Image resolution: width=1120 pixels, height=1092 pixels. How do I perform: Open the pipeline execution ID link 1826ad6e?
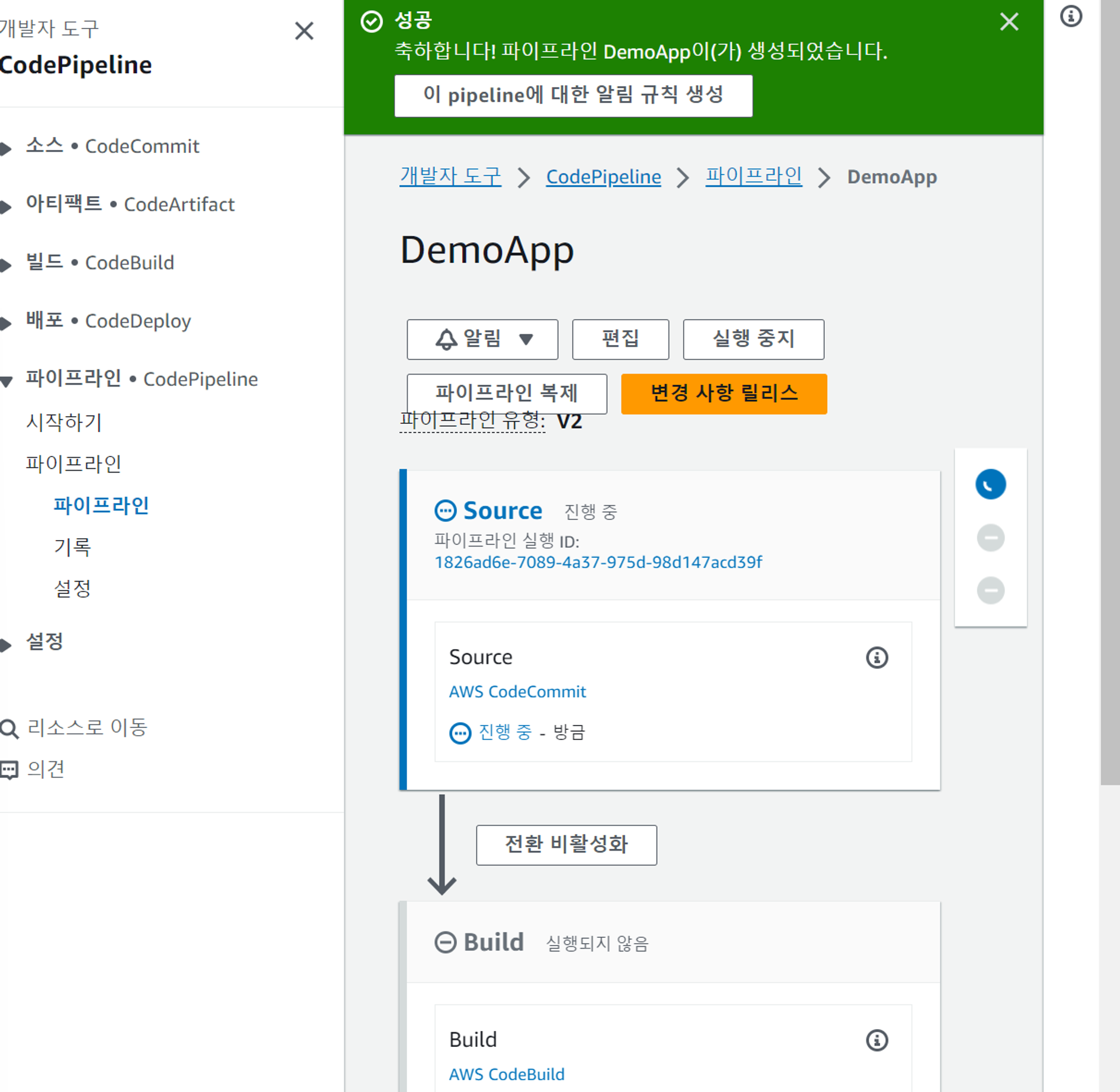tap(598, 562)
